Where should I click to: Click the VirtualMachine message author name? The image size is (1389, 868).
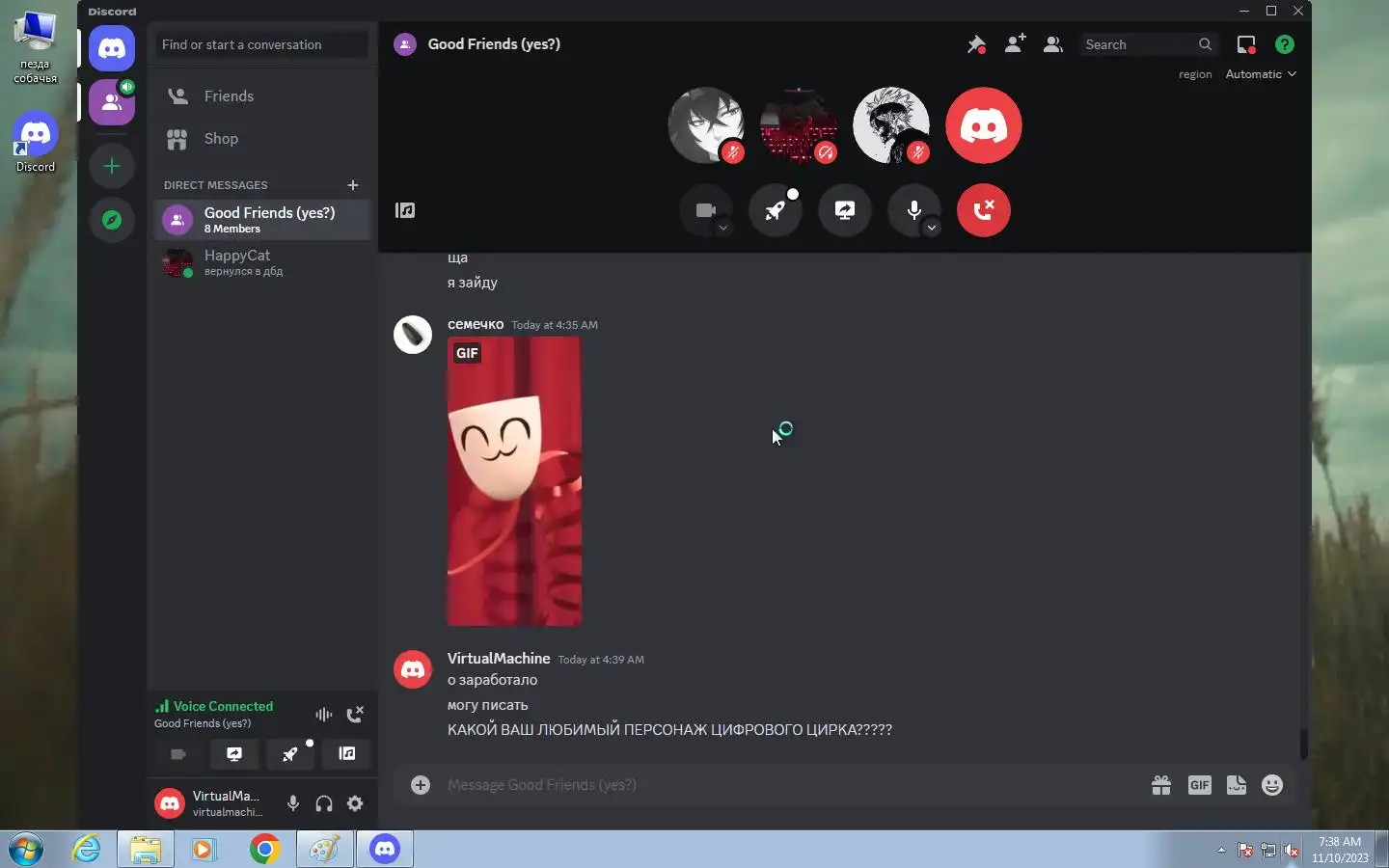pyautogui.click(x=499, y=658)
